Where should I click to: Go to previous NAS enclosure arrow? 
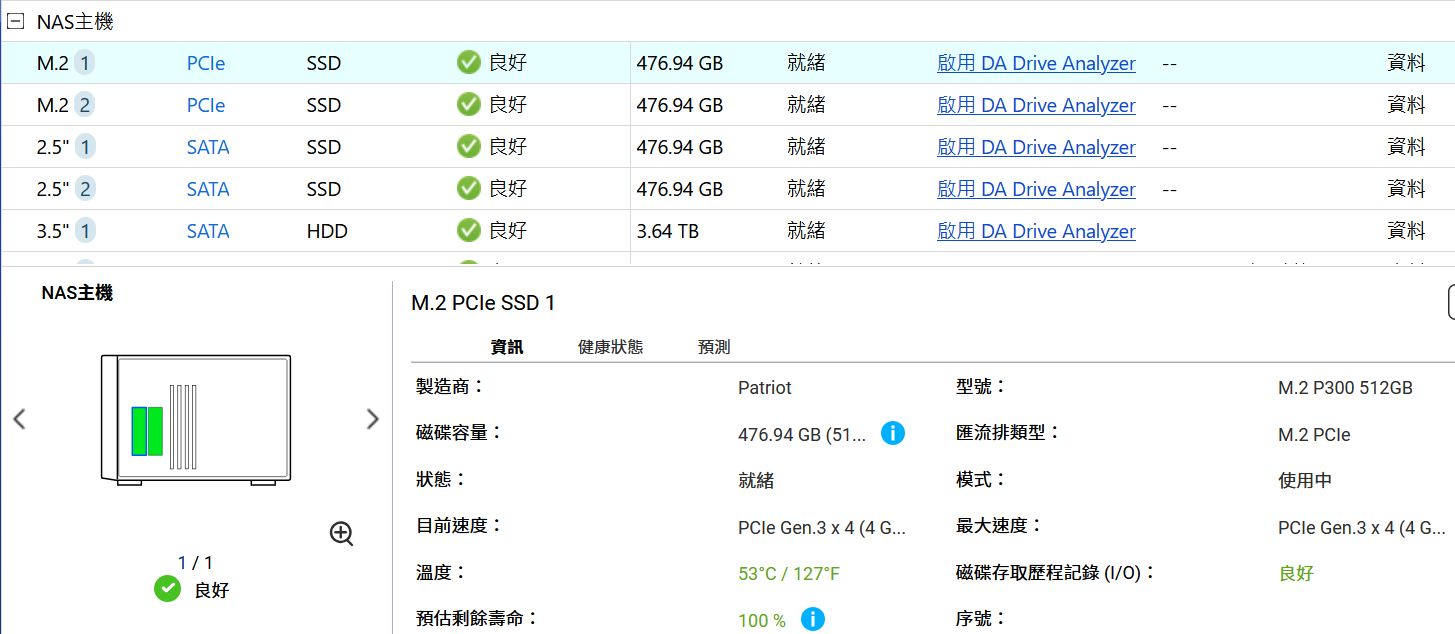(x=19, y=419)
